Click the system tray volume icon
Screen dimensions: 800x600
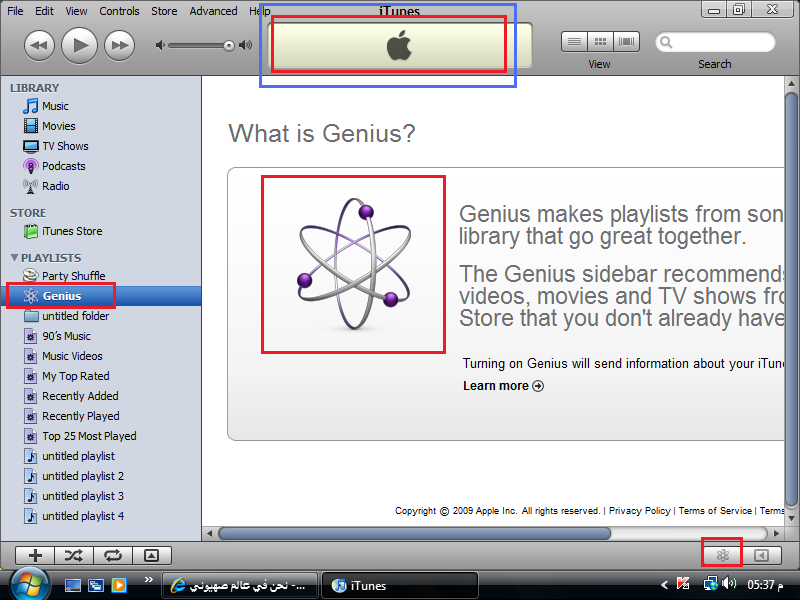(x=730, y=583)
